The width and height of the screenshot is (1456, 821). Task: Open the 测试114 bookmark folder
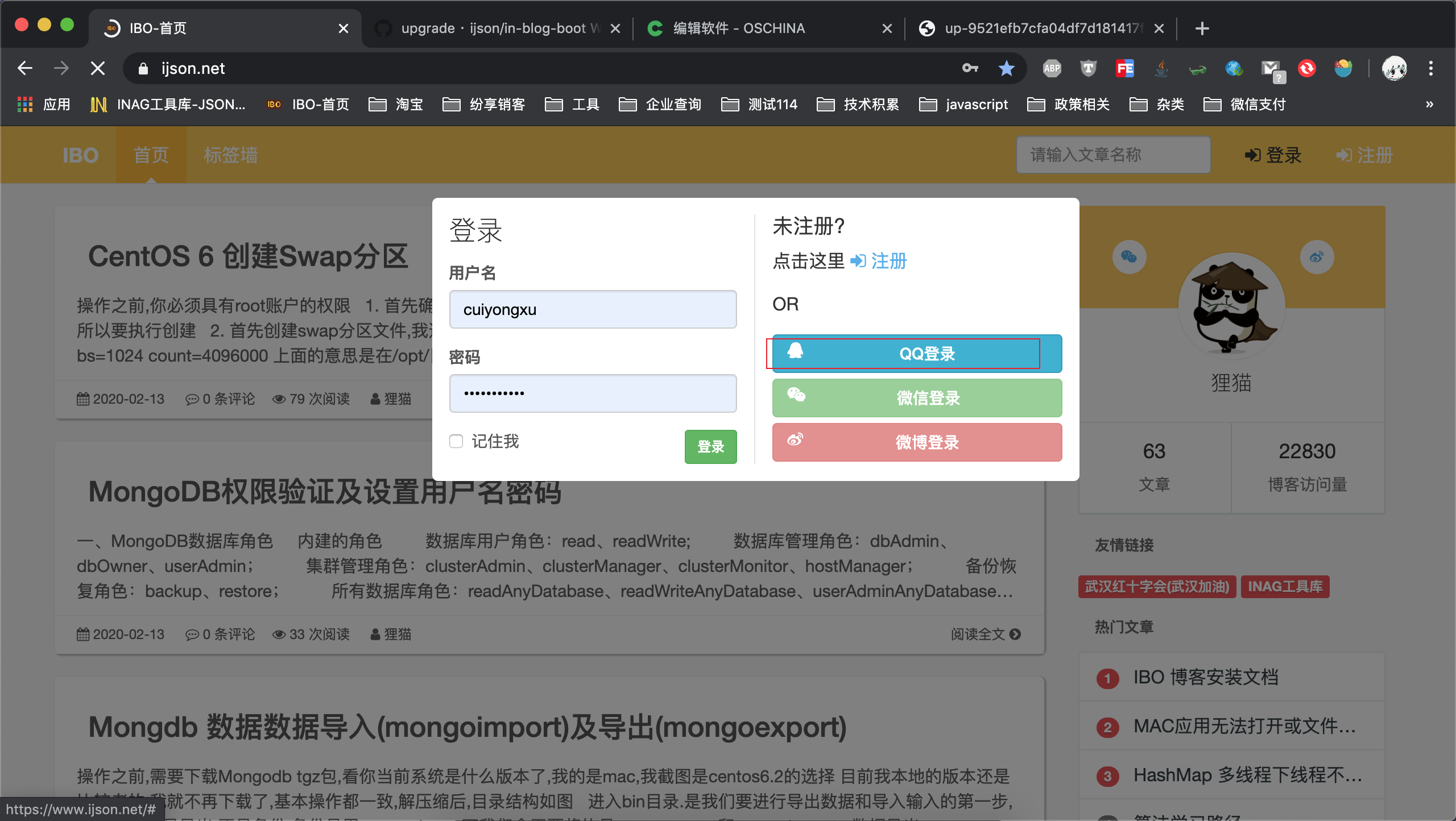tap(759, 105)
